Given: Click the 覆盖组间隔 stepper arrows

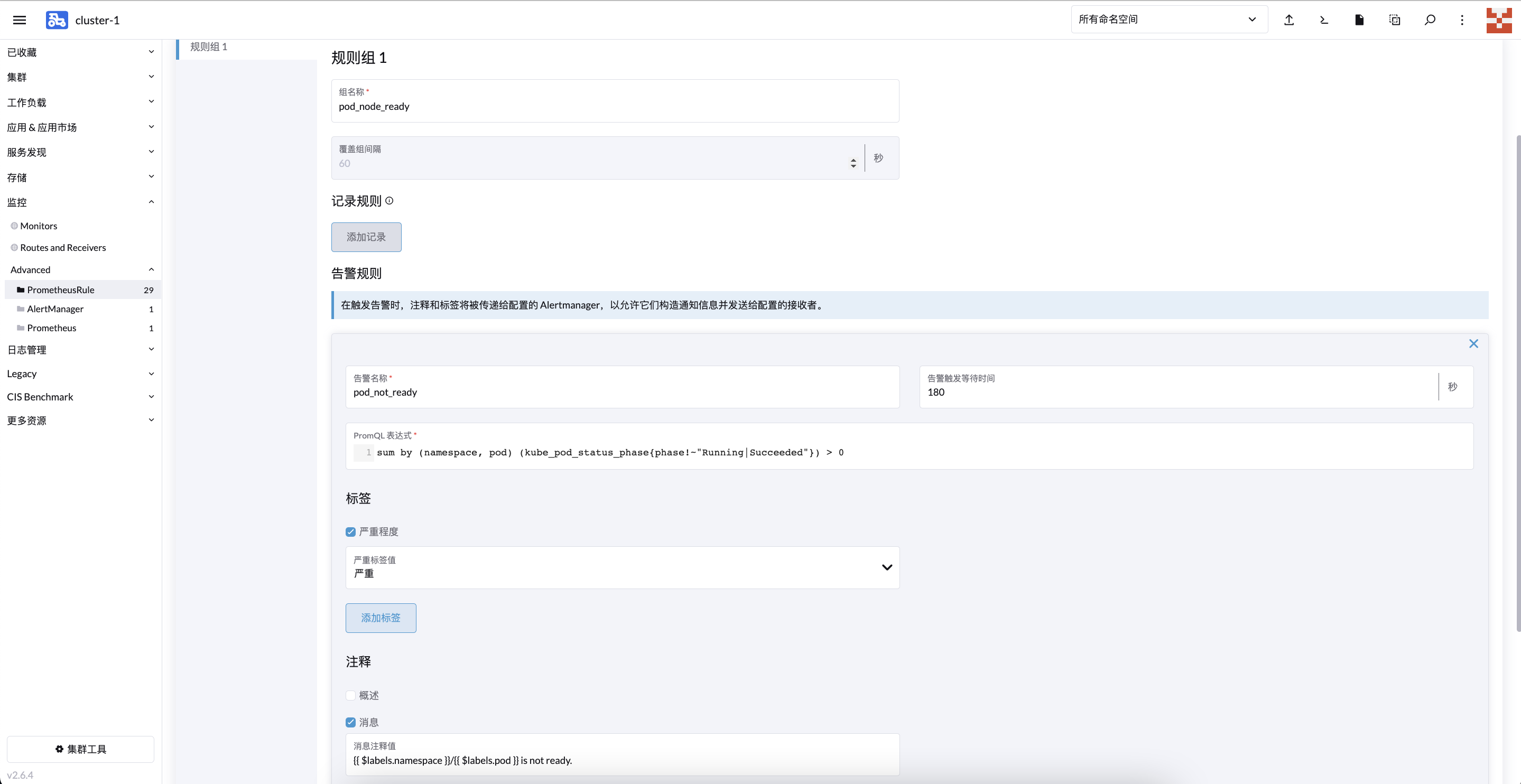Looking at the screenshot, I should (x=853, y=163).
